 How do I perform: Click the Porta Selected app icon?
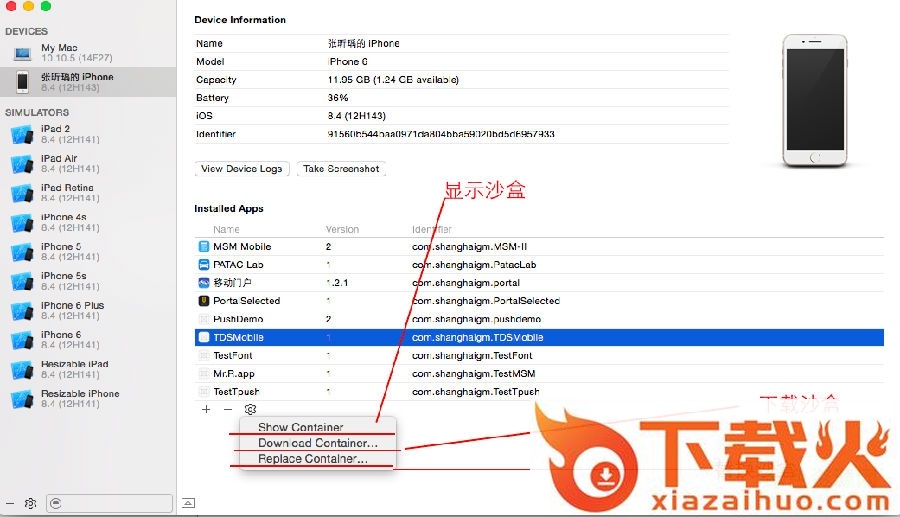point(204,301)
